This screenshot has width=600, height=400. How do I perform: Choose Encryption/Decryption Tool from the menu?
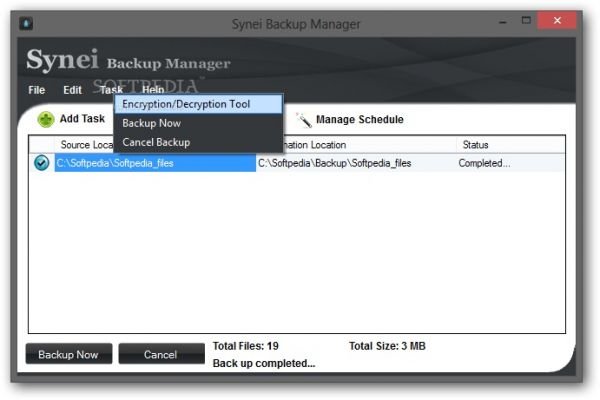pos(199,104)
